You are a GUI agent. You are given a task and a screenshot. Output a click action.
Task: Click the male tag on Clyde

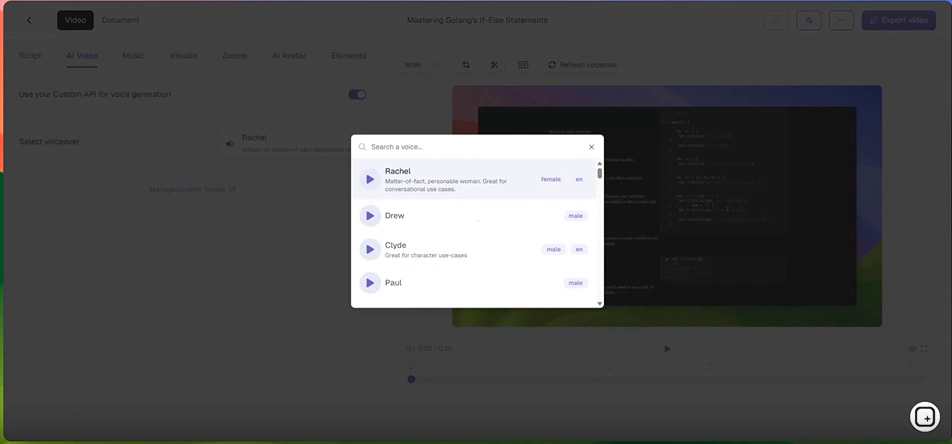click(x=553, y=249)
